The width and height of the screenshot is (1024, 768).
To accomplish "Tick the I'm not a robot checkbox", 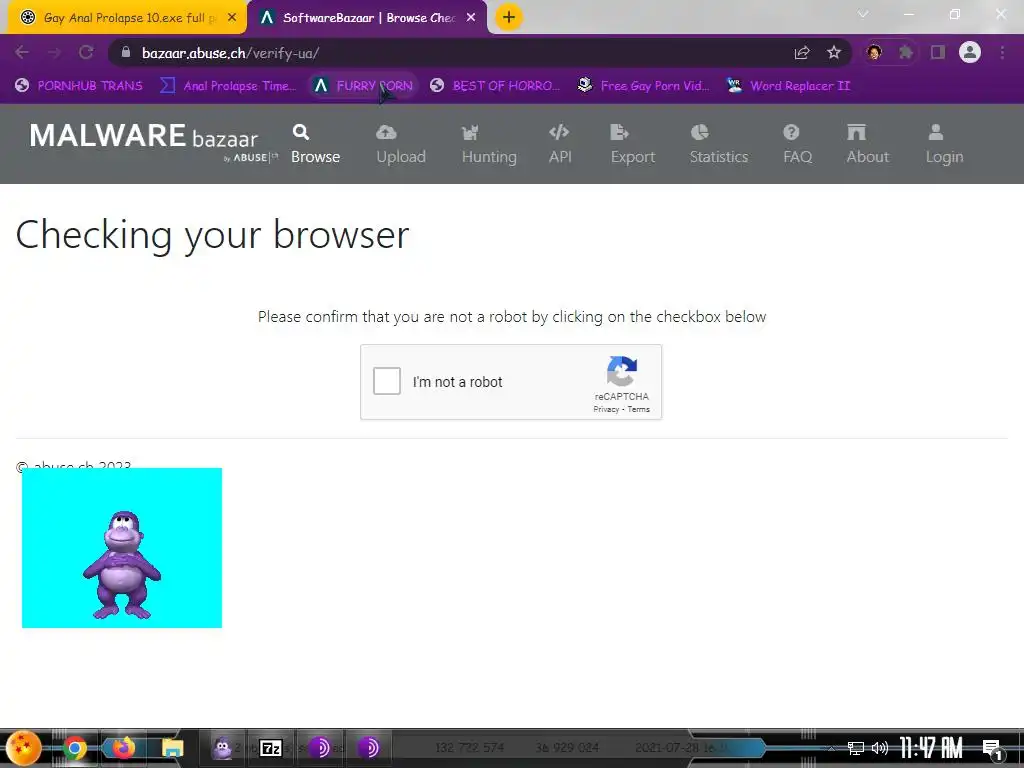I will [x=387, y=381].
